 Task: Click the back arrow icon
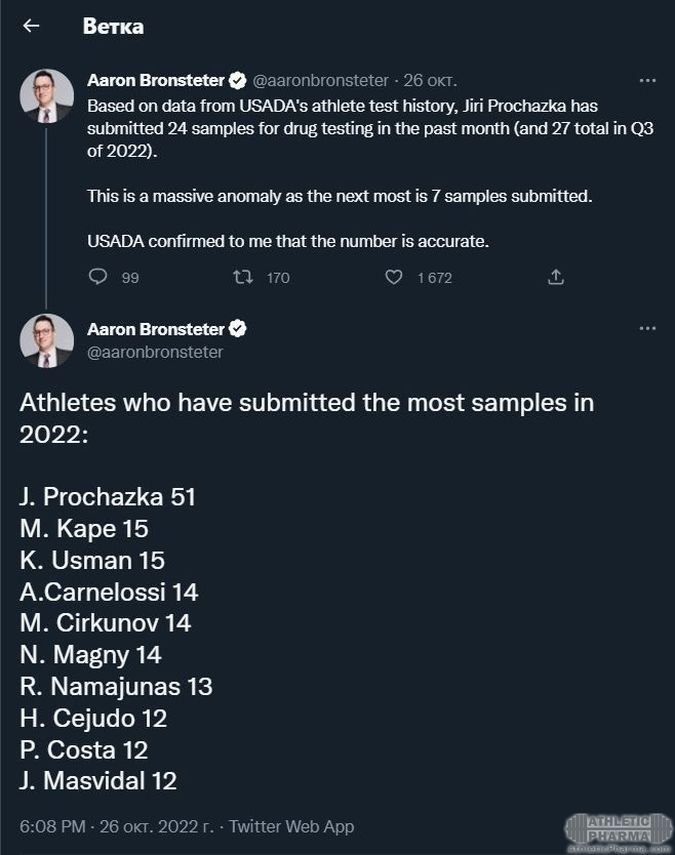click(31, 26)
